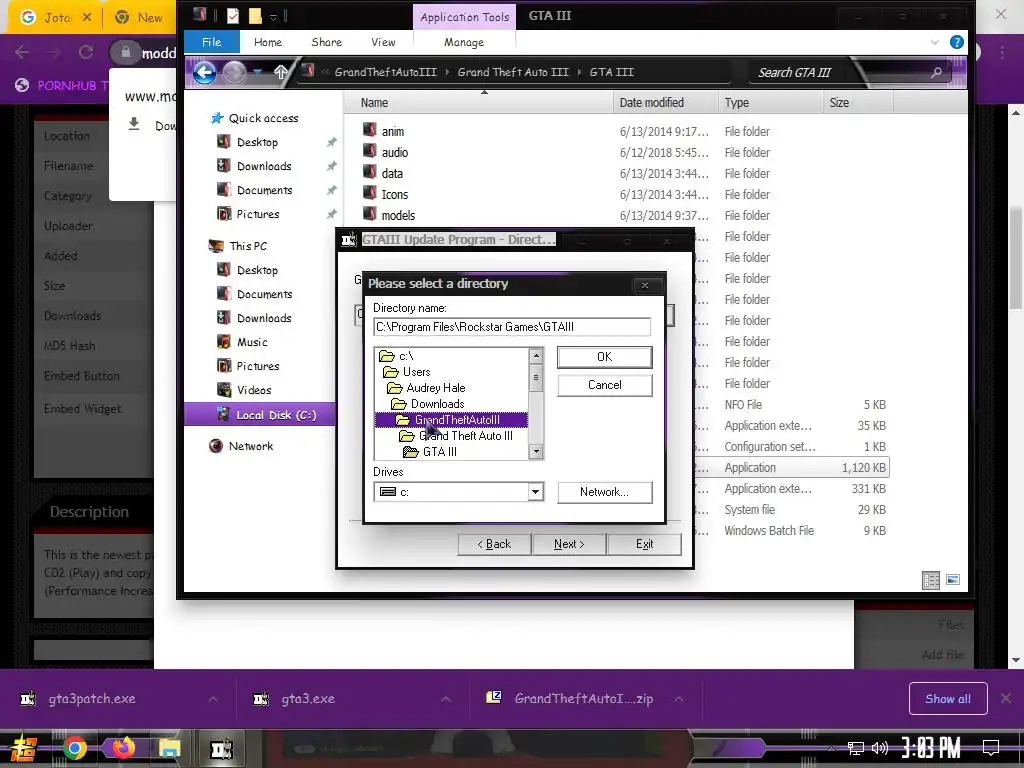Open Firefox from the taskbar
The height and width of the screenshot is (768, 1024).
coord(123,748)
